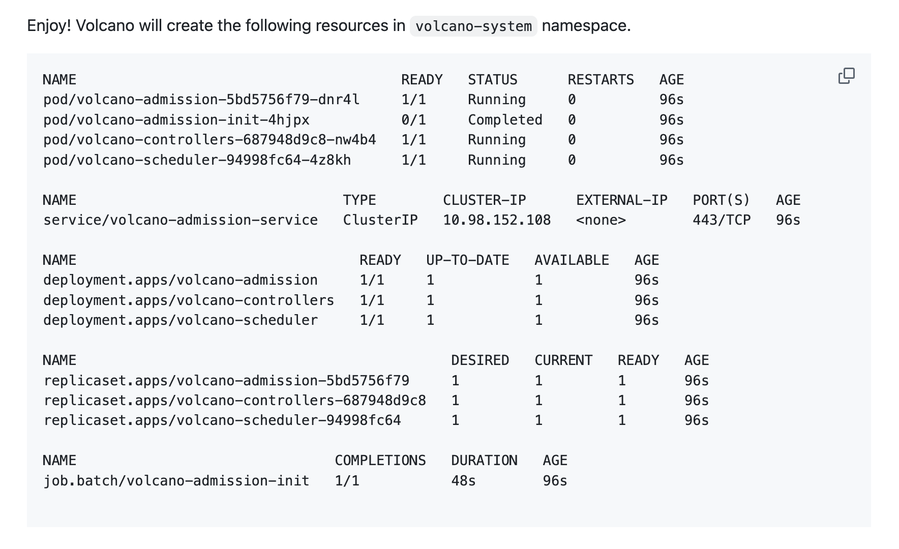Click pod/volcano-controllers-687948d9c8-nw4b4 text
The height and width of the screenshot is (549, 899).
click(209, 140)
